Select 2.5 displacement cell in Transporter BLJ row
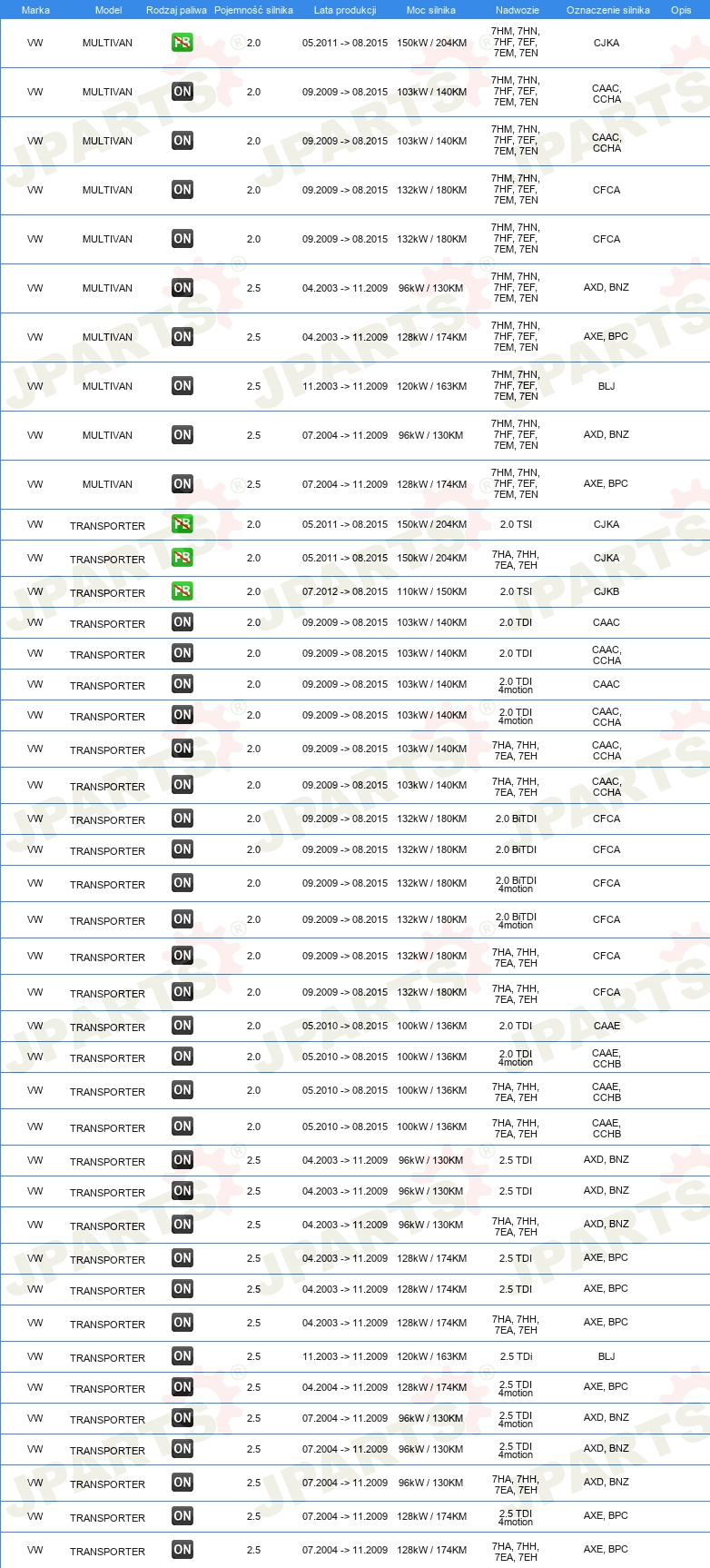Viewport: 710px width, 1568px height. (x=253, y=1356)
